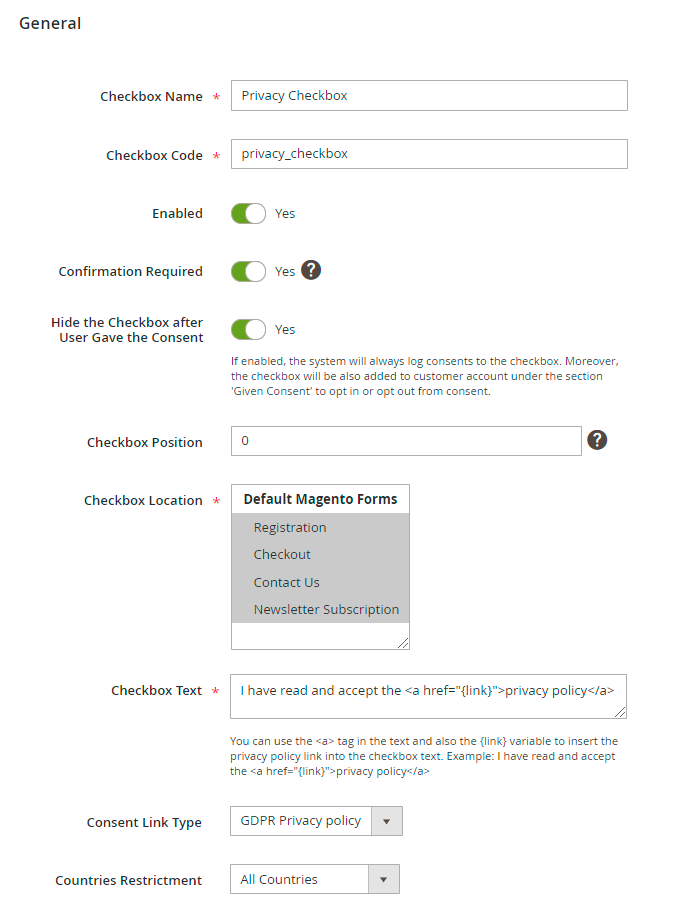Click the Checkbox Text textarea

(428, 696)
